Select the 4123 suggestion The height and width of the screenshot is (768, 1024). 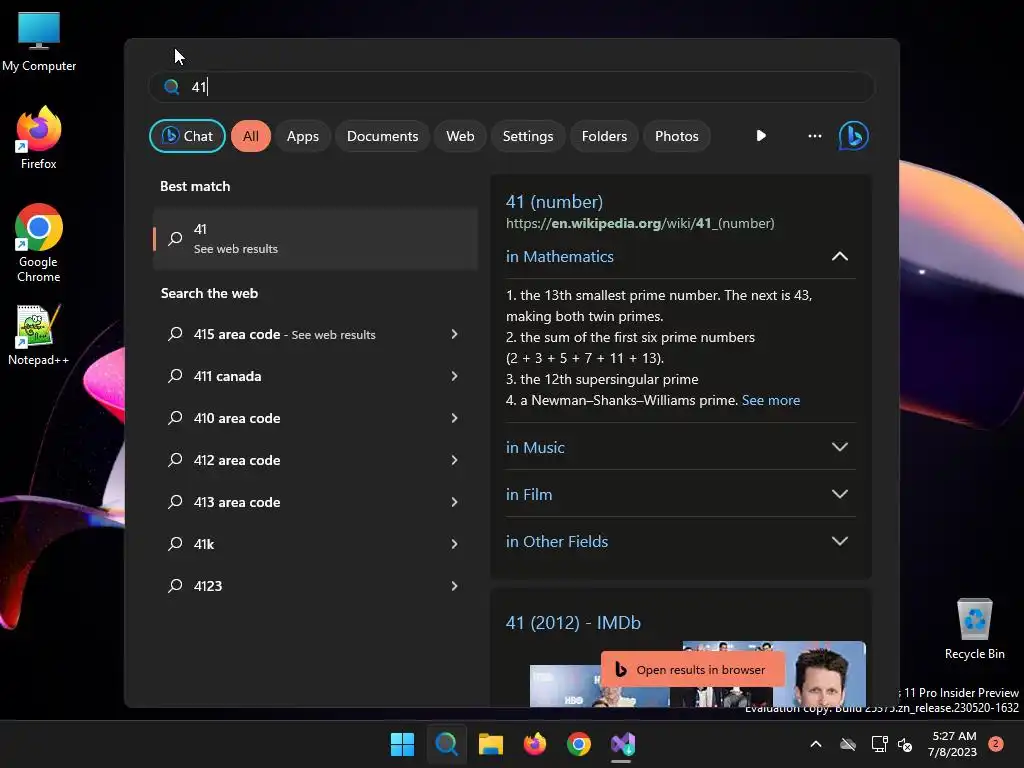tap(315, 586)
